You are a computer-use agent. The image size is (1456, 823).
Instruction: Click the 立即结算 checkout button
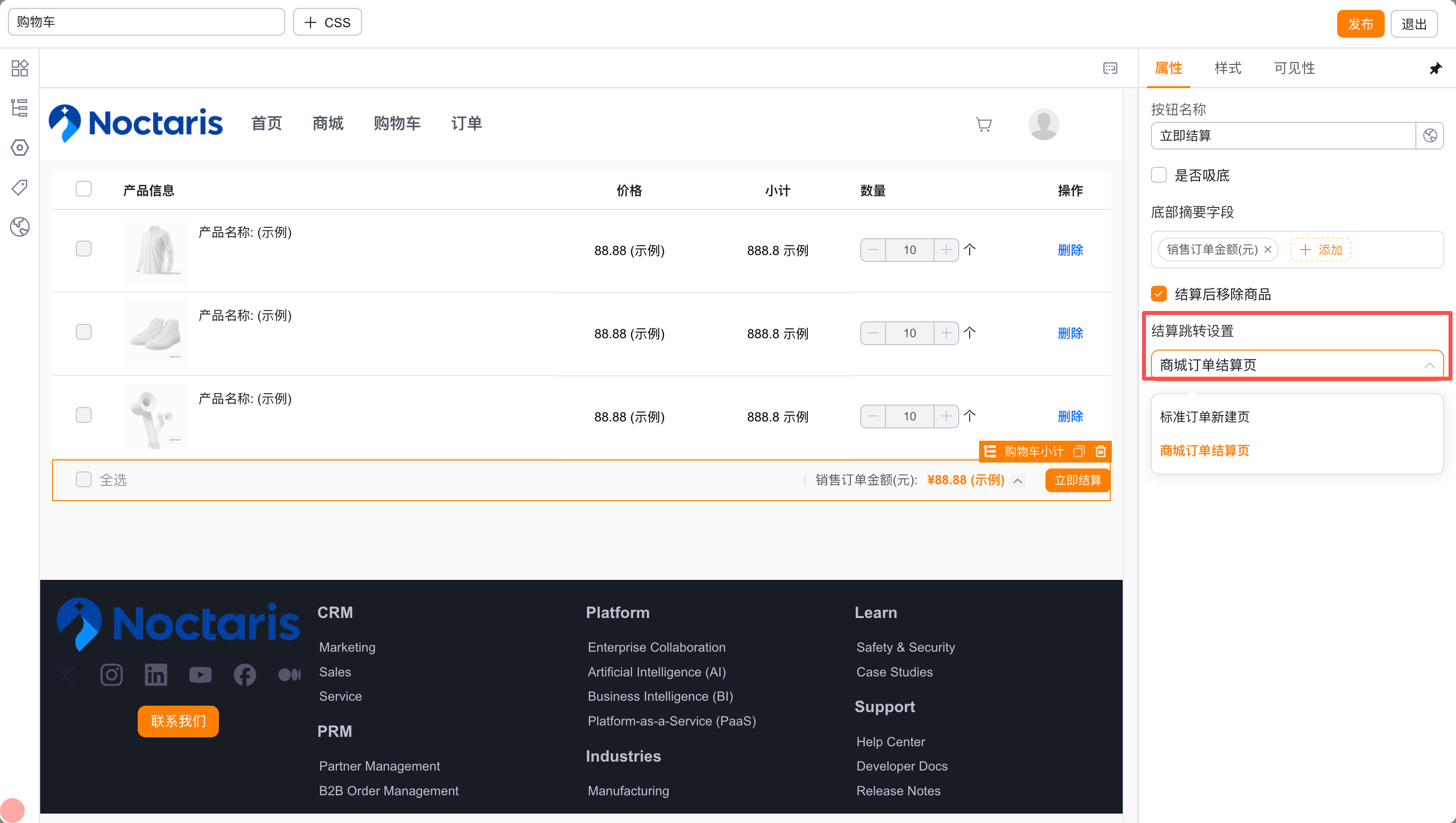[x=1077, y=480]
